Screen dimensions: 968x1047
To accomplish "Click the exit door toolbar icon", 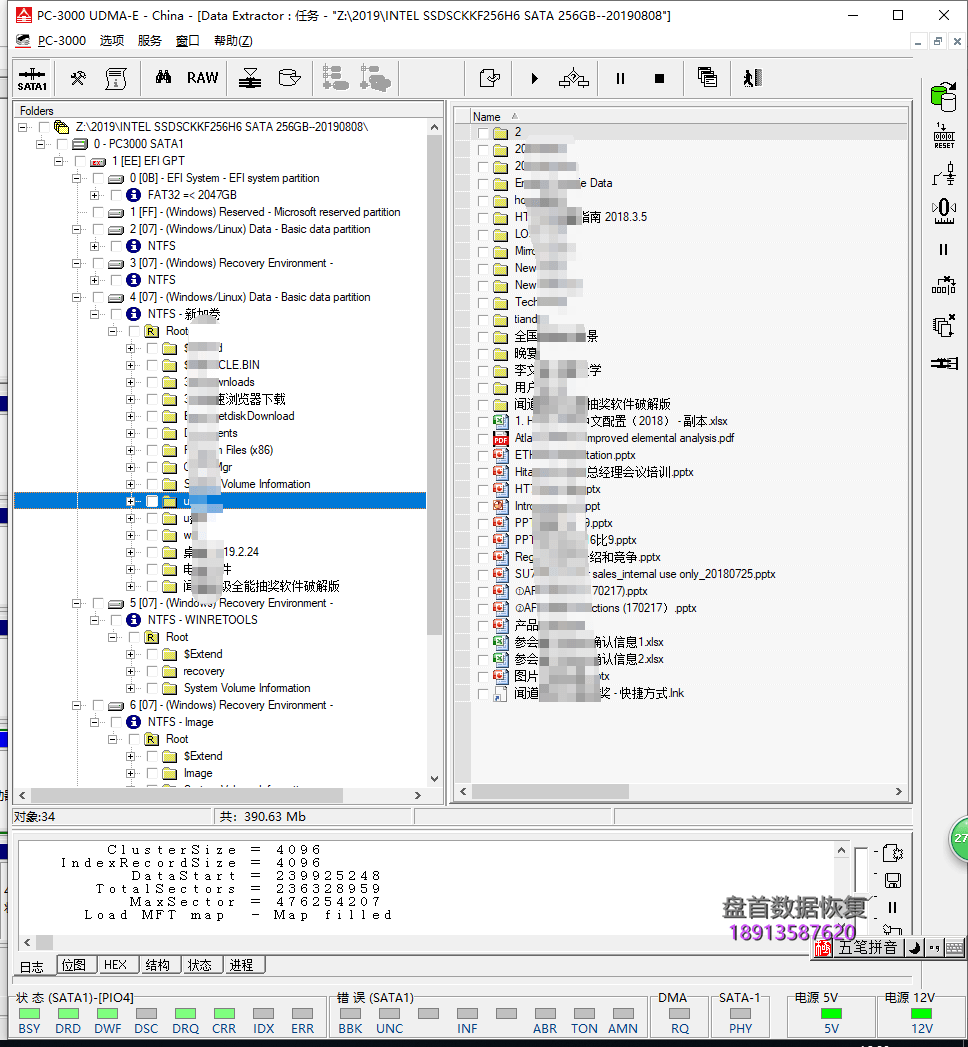I will click(x=752, y=78).
